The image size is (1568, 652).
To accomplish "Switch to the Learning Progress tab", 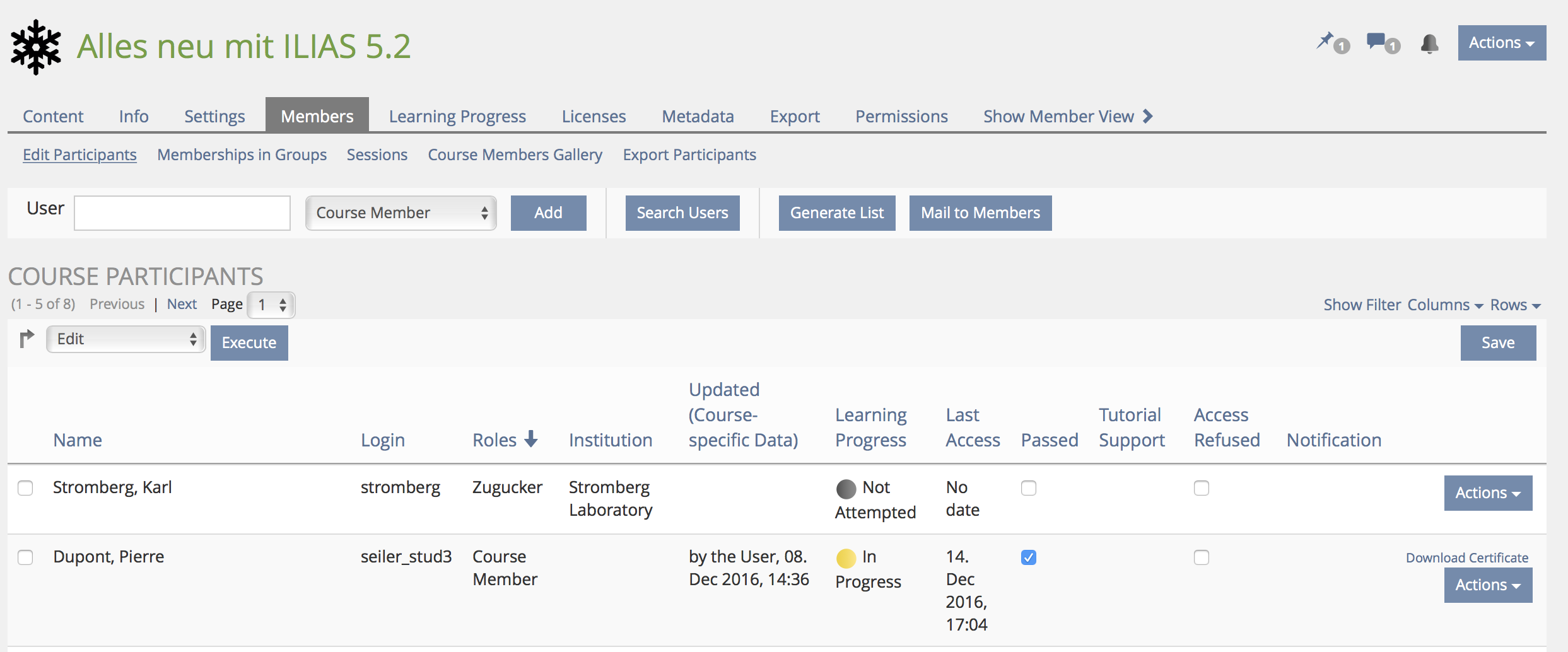I will (457, 117).
